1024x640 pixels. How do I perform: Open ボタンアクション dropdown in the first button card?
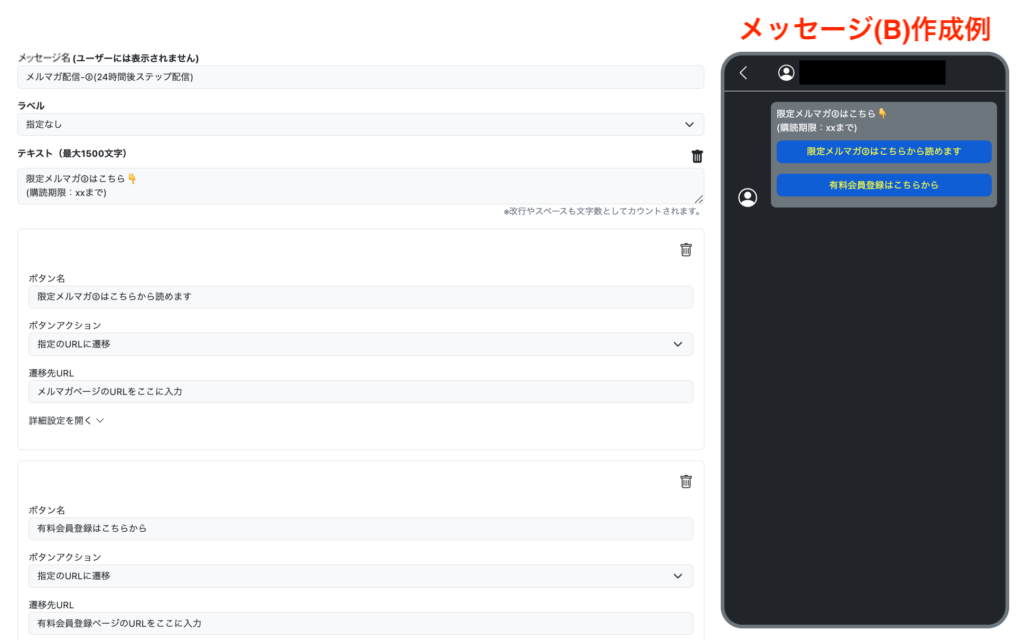pos(360,344)
